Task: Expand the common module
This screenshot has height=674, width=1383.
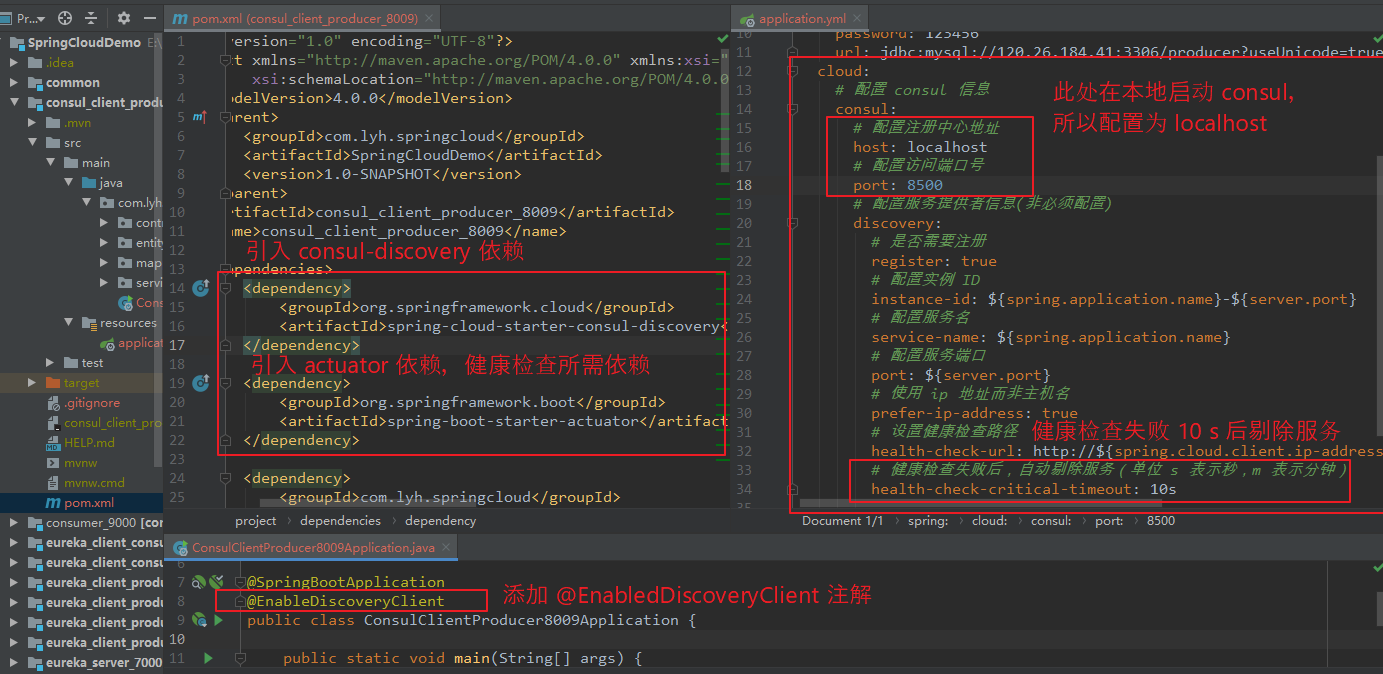Action: click(14, 83)
